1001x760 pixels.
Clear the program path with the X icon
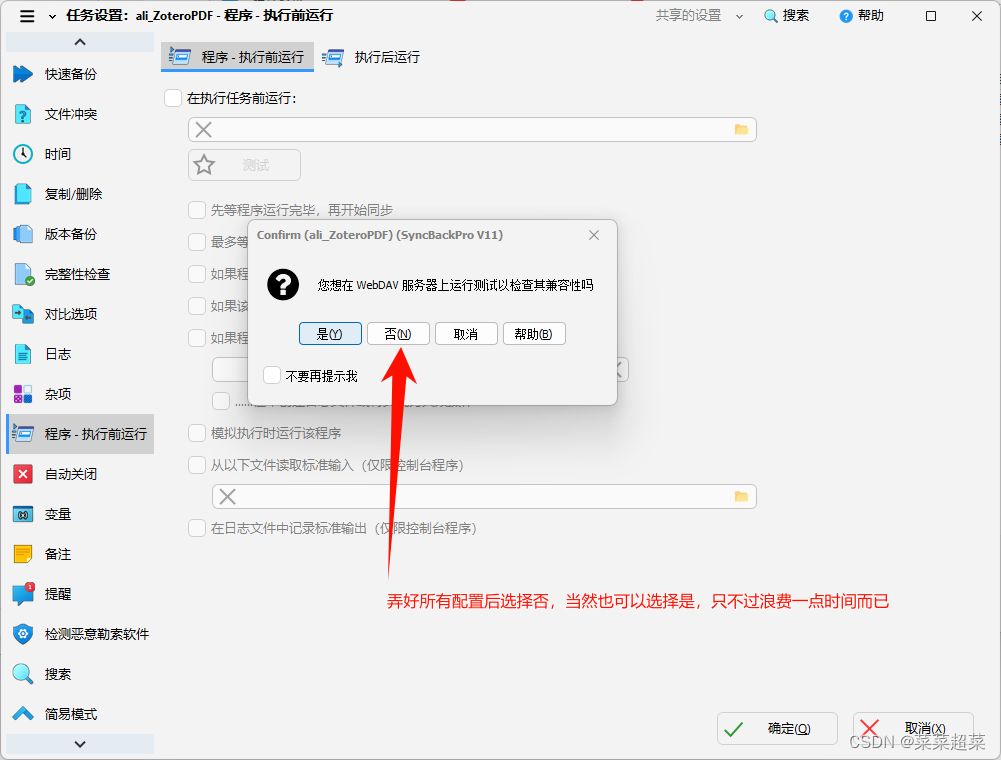click(204, 130)
